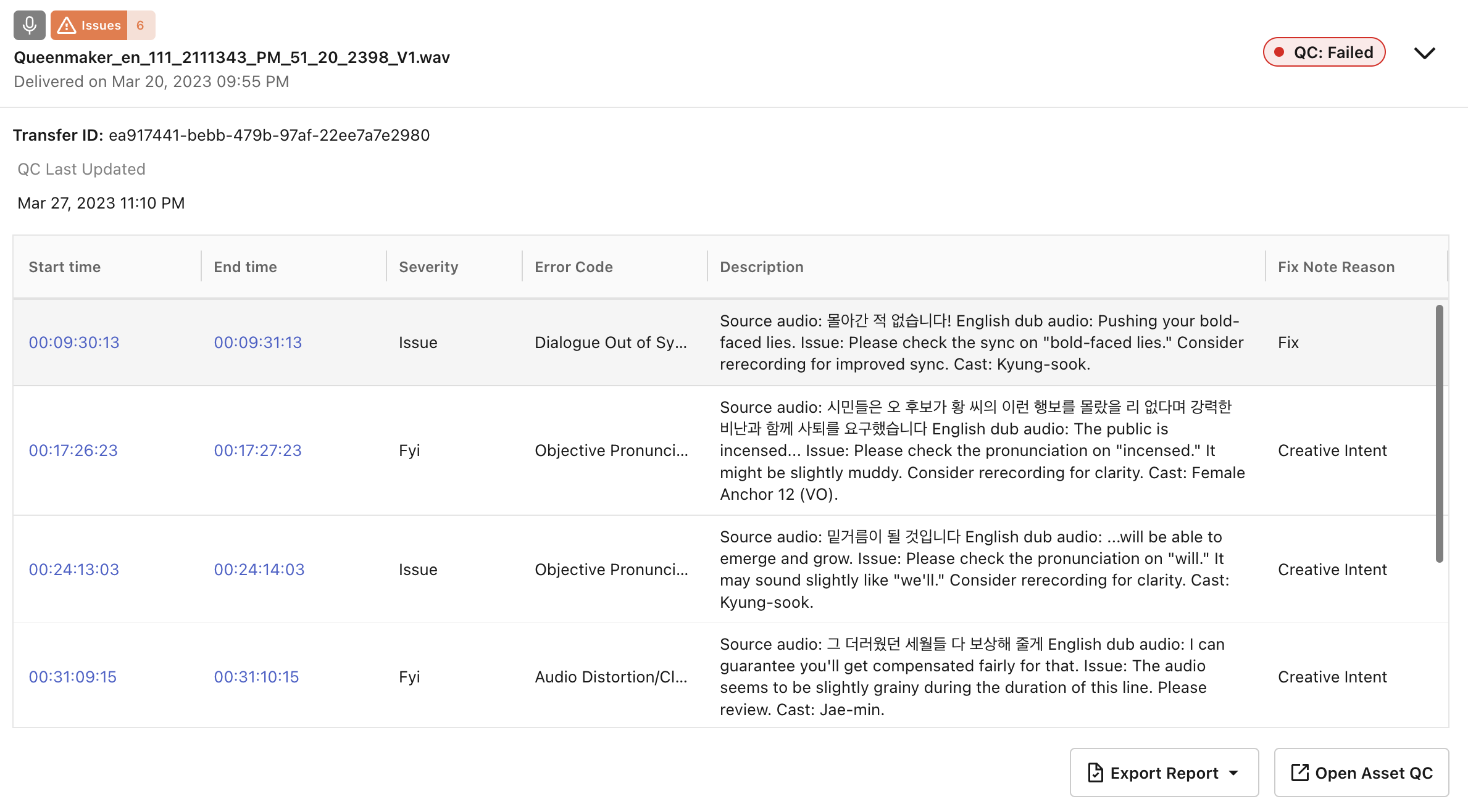Jump to start time 00:09:30:13
This screenshot has height=812, width=1468.
pos(74,342)
